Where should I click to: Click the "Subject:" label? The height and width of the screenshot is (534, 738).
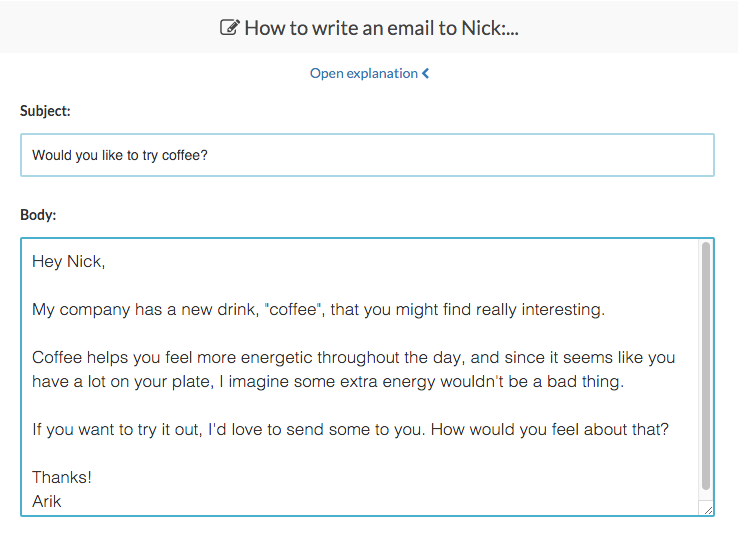(45, 111)
